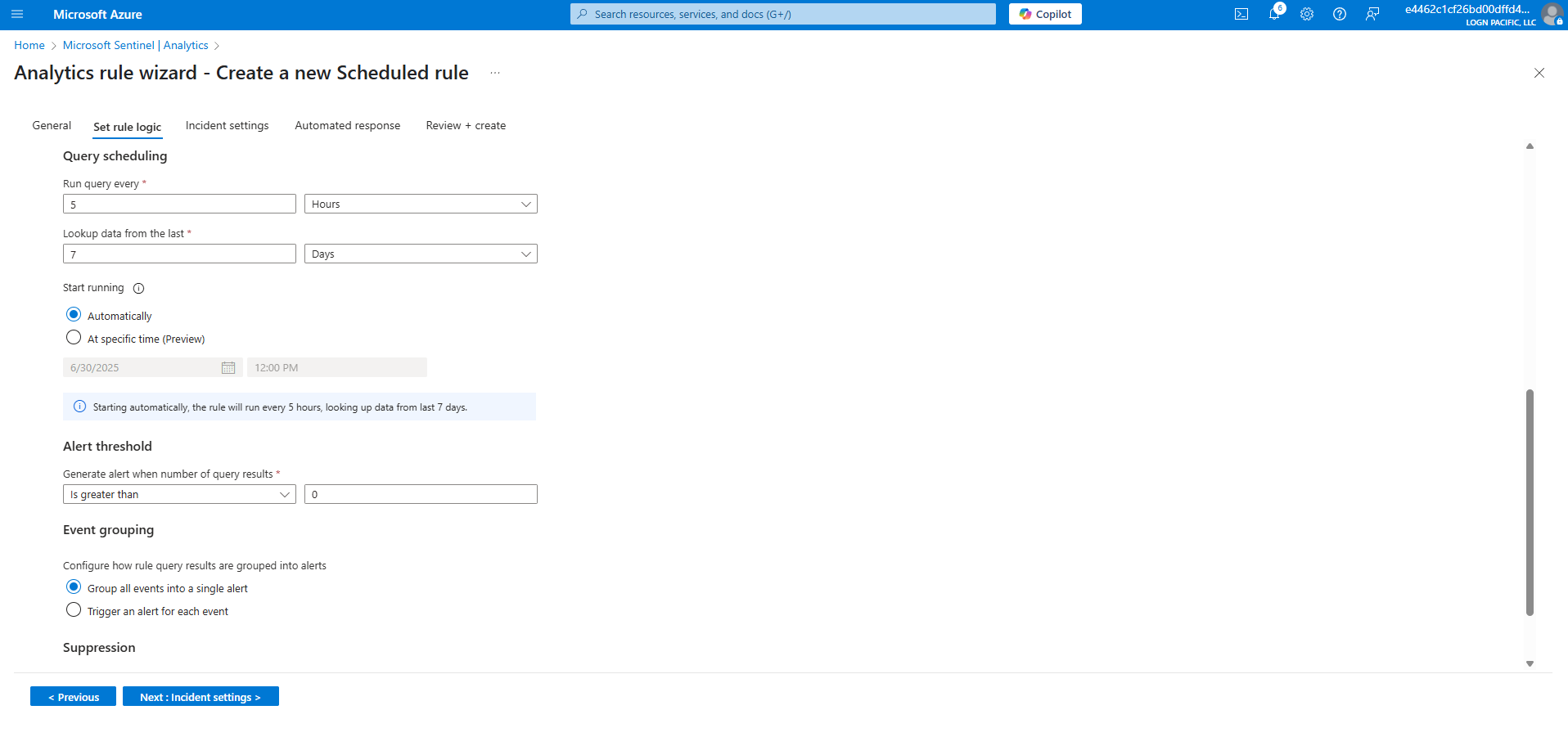The width and height of the screenshot is (1568, 746).
Task: Open the Help question mark icon
Action: (1340, 15)
